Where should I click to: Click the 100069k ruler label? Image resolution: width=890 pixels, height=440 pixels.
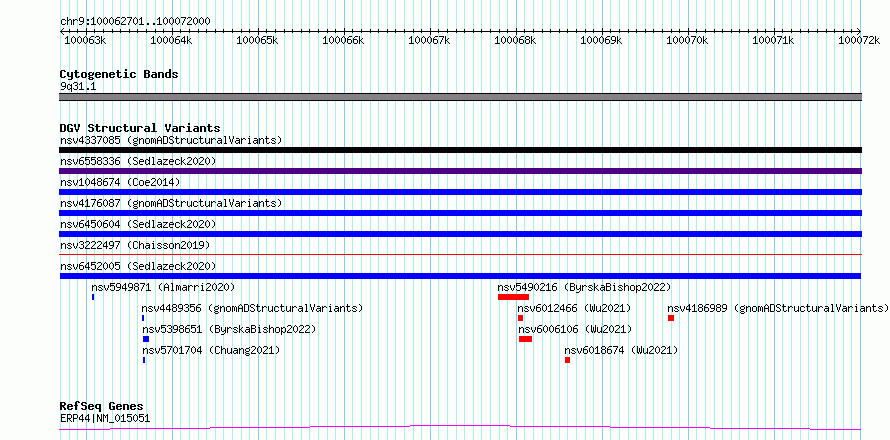(x=602, y=40)
